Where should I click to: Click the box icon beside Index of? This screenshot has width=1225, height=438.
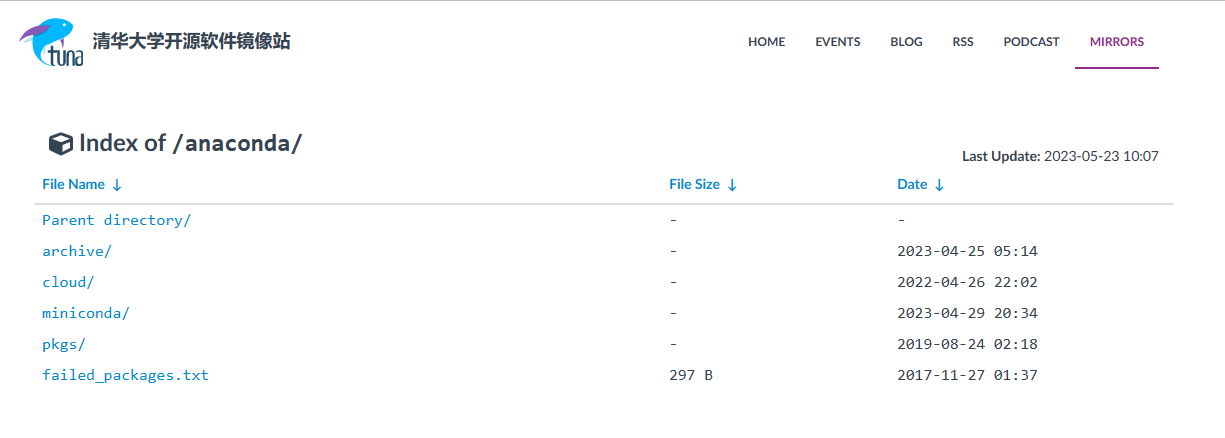60,144
